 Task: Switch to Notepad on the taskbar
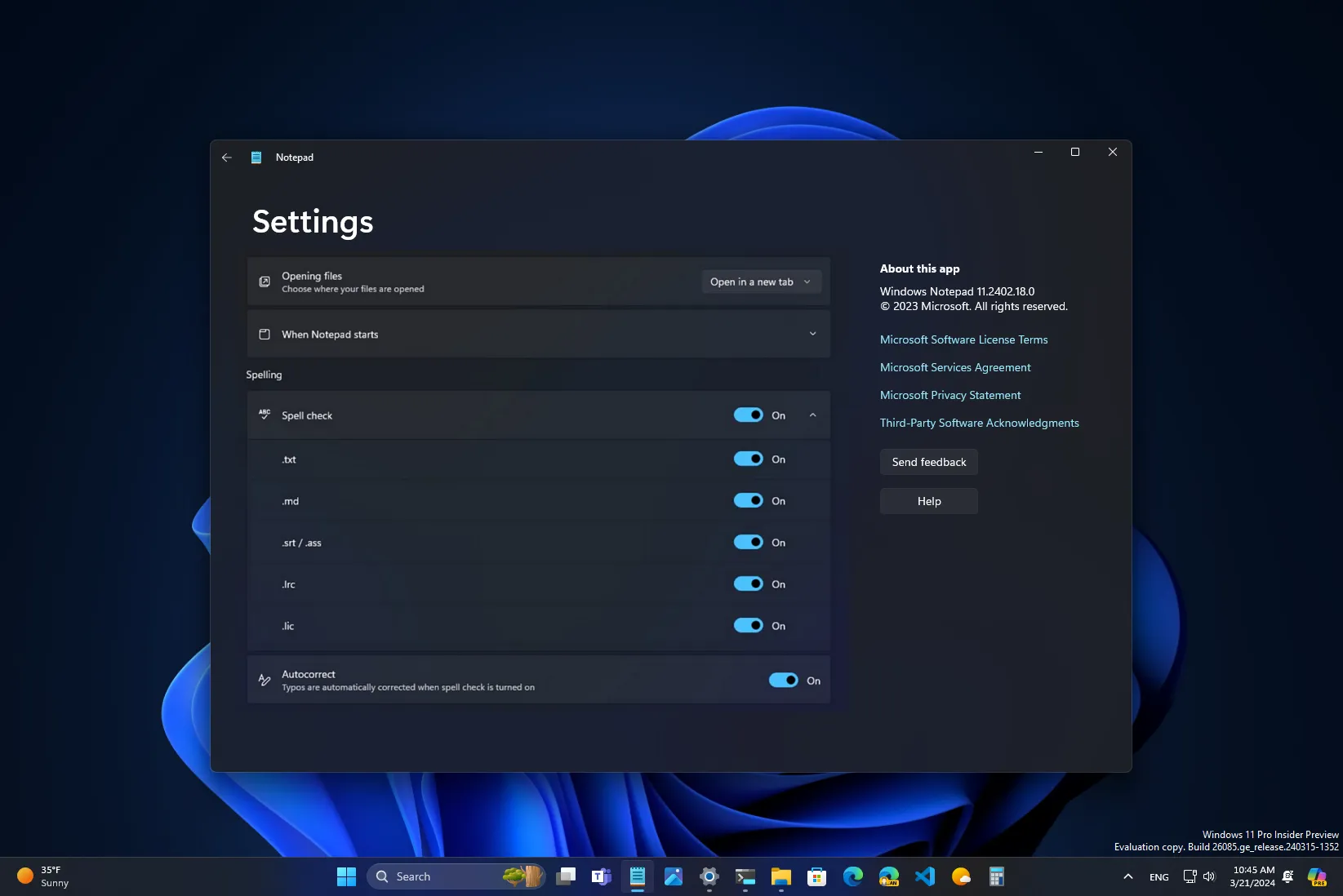coord(638,876)
